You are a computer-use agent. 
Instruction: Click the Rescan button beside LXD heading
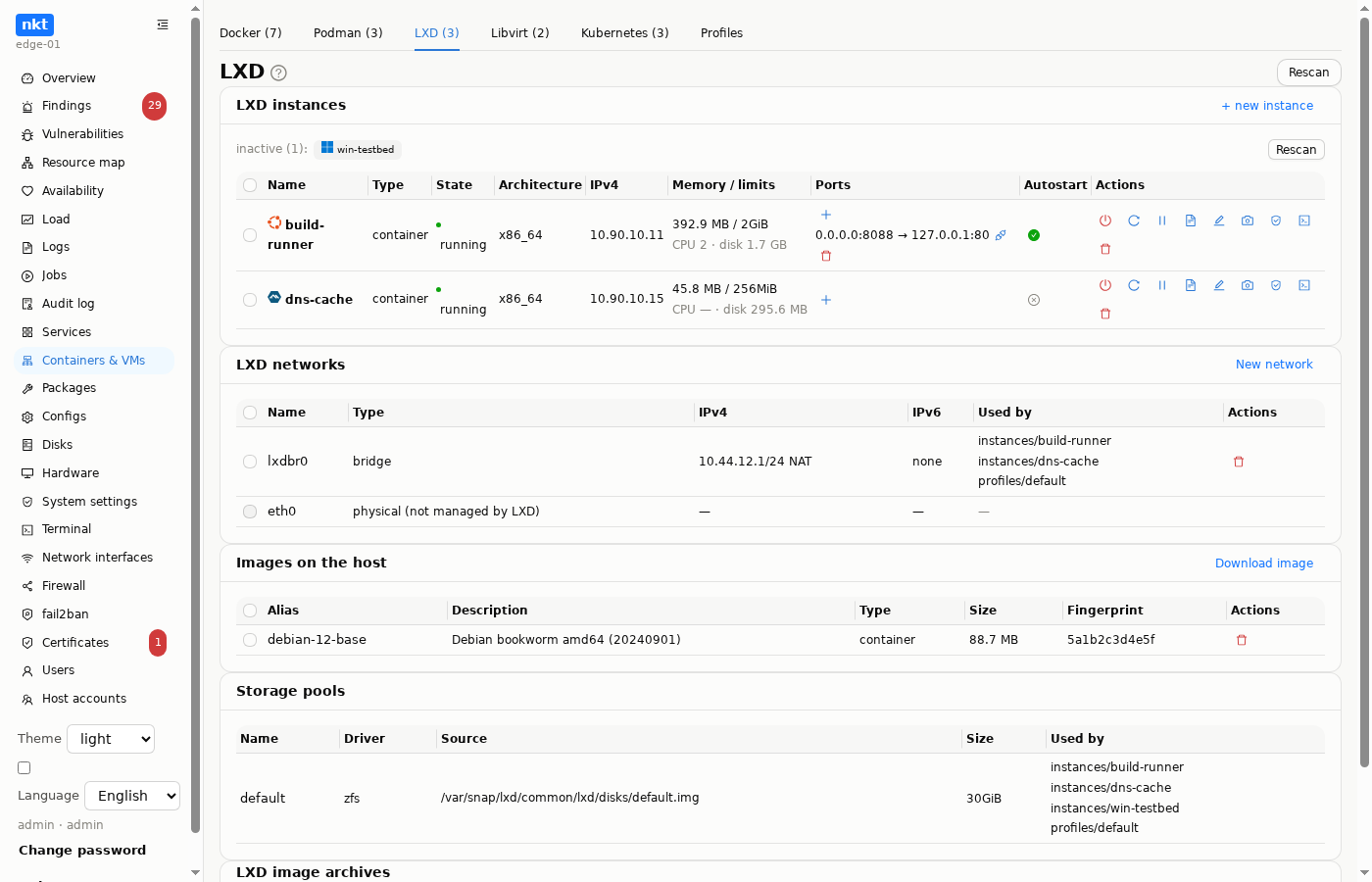(x=1309, y=73)
